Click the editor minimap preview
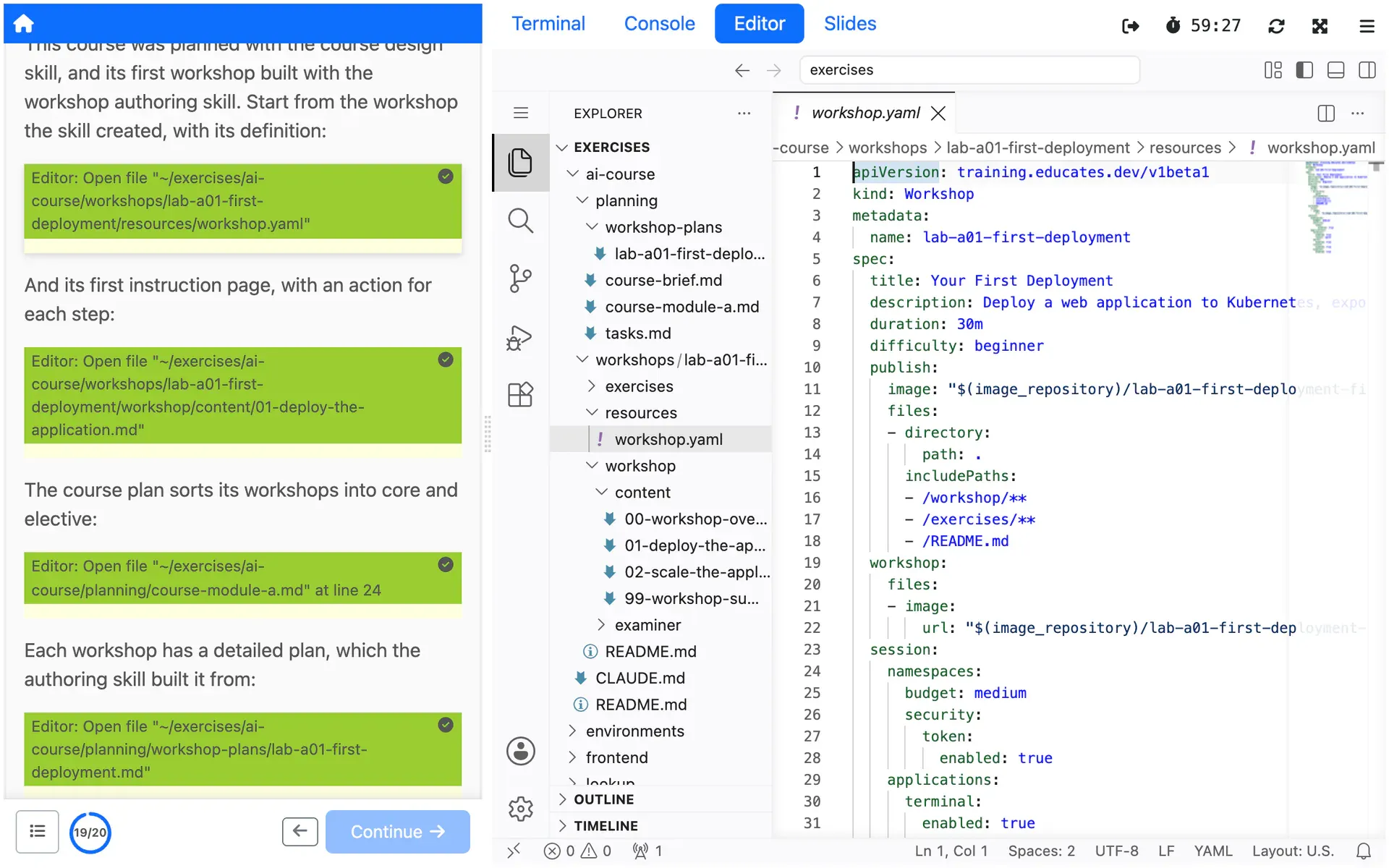This screenshot has width=1389, height=868. pyautogui.click(x=1335, y=208)
